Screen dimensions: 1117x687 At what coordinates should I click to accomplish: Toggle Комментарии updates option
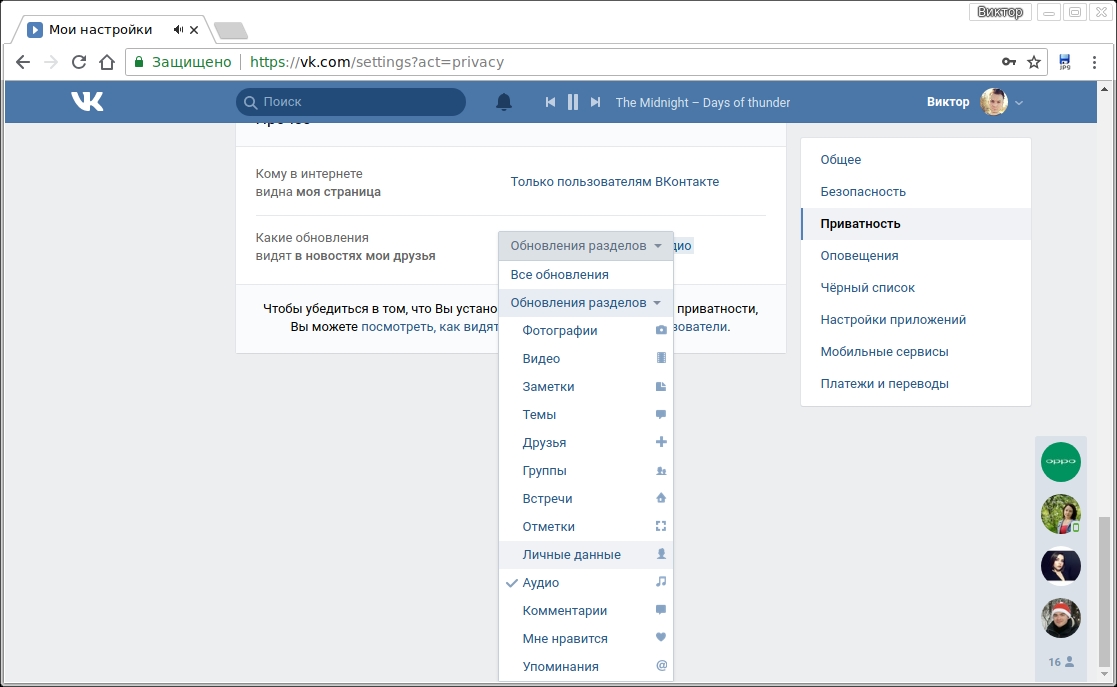[586, 611]
